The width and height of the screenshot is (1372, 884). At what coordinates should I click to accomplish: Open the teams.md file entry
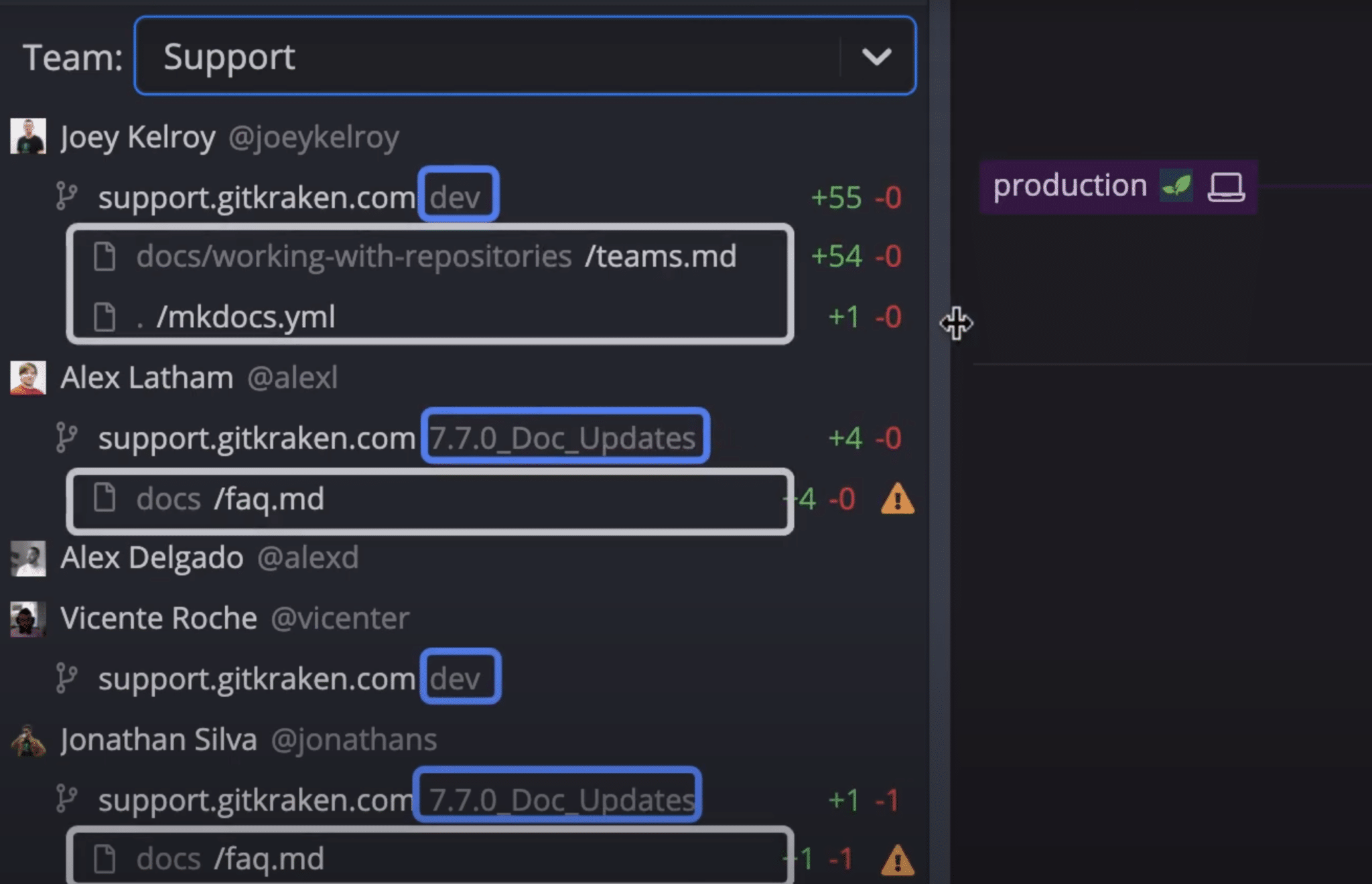430,256
